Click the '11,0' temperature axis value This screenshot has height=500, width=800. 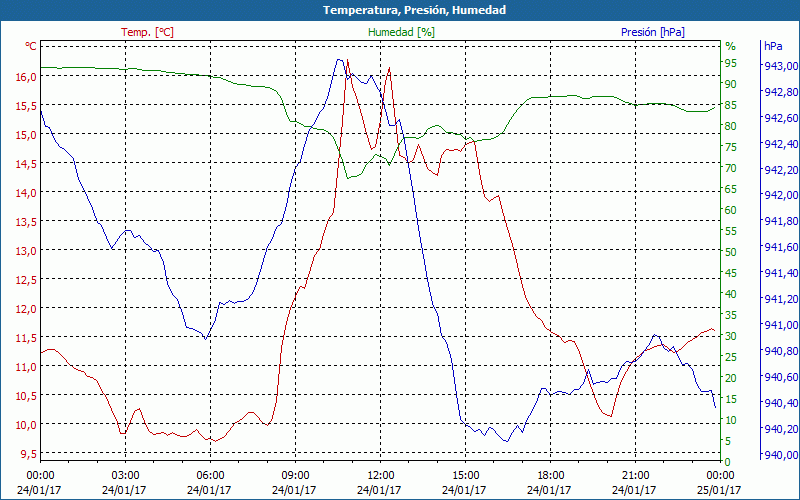(27, 367)
